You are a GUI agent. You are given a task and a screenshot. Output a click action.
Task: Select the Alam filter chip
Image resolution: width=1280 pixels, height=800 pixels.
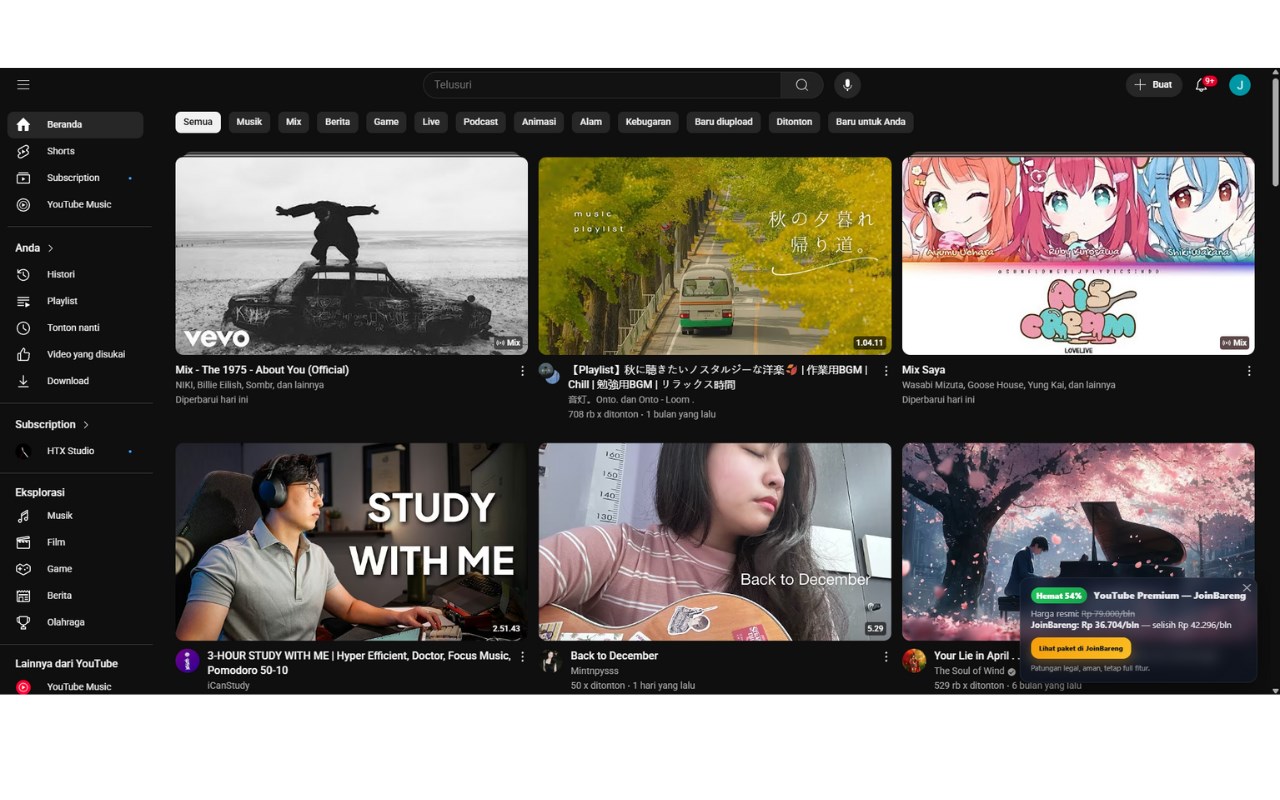591,122
